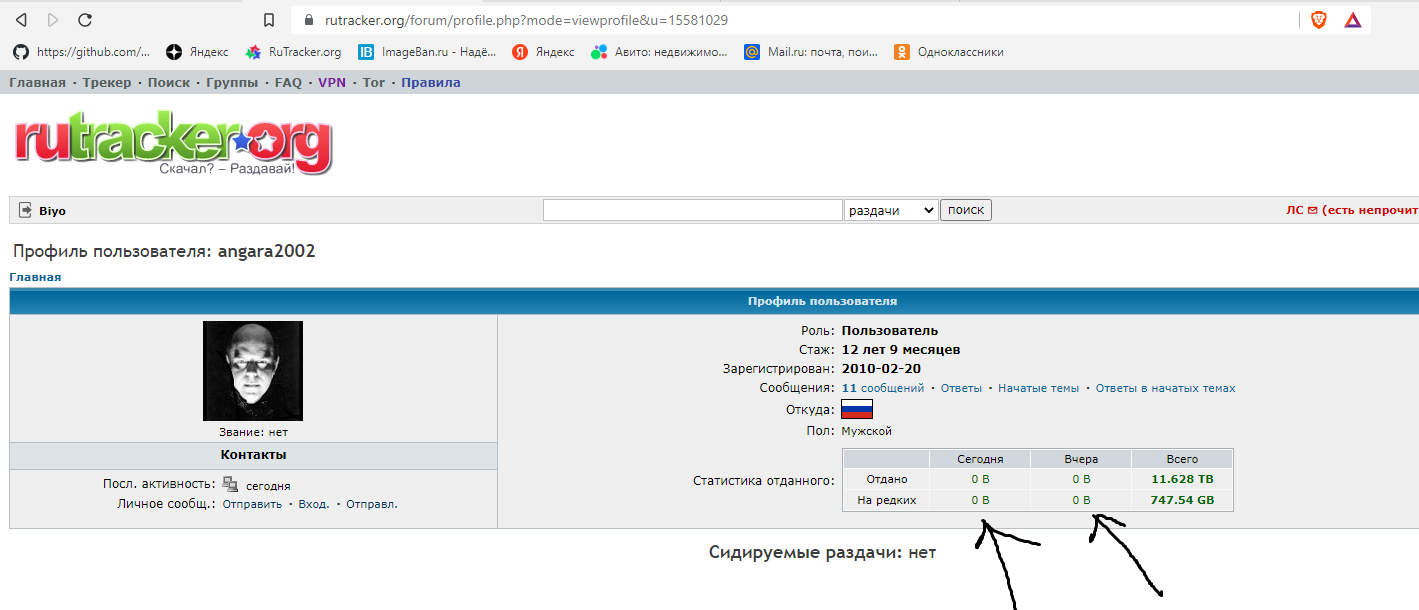Click 12 лет 9 месяцев value
Viewport: 1419px width, 610px height.
(x=901, y=350)
